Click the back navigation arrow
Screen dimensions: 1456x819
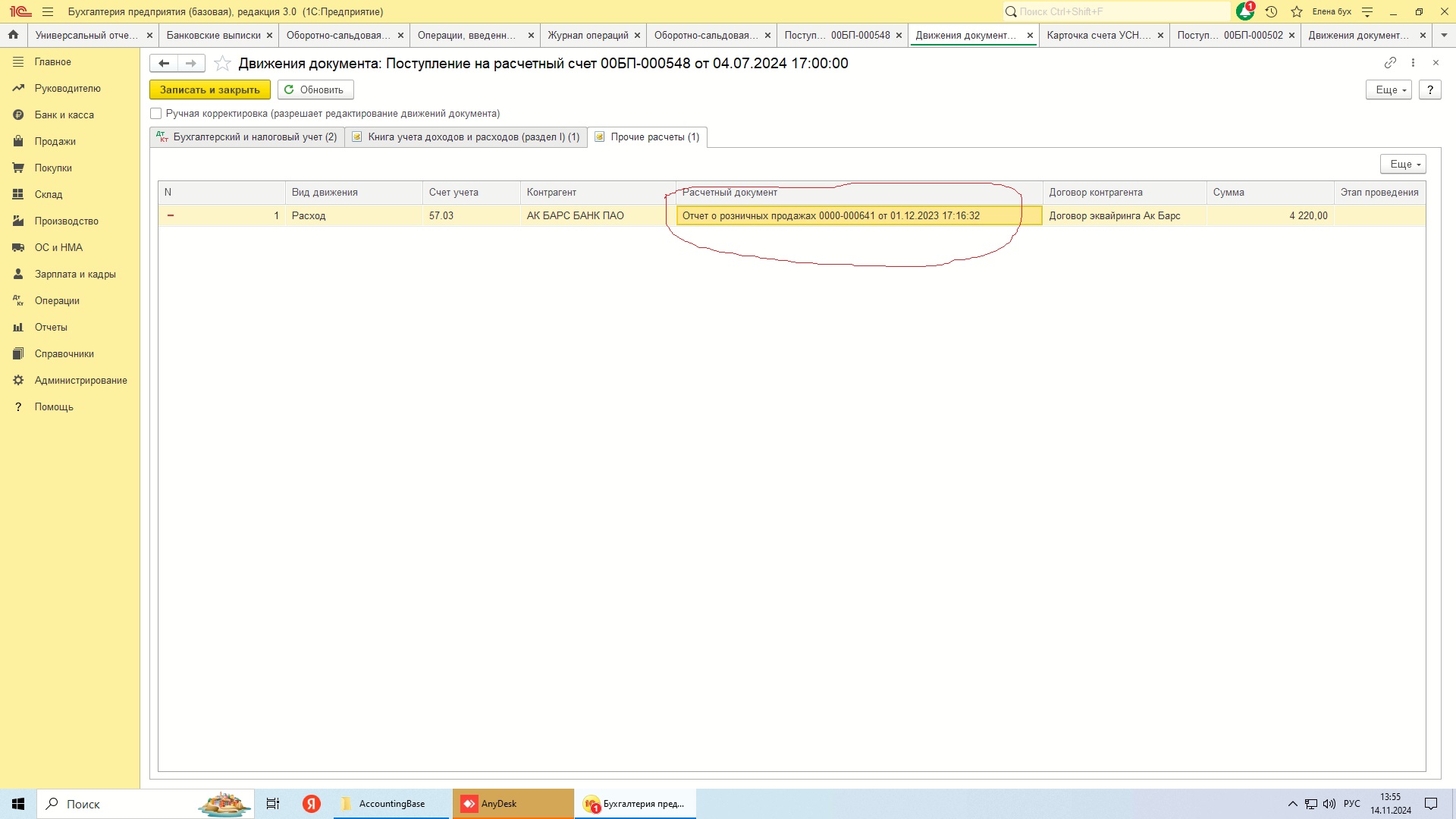tap(164, 64)
